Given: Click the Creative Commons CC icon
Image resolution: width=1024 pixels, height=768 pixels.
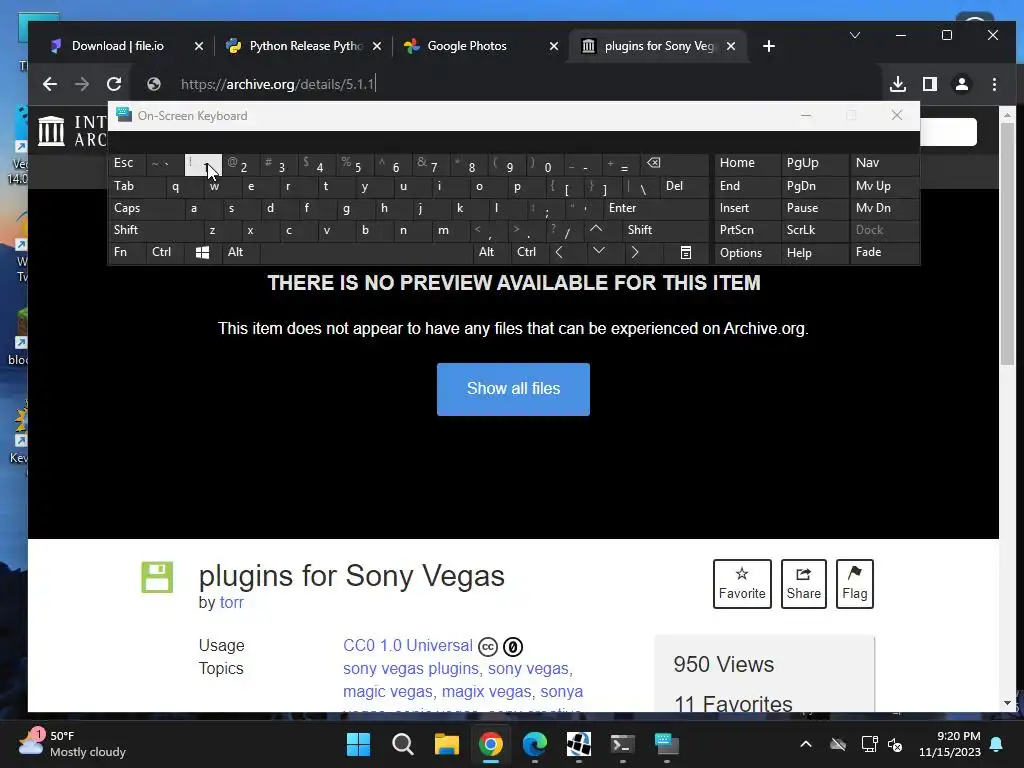Looking at the screenshot, I should [488, 647].
